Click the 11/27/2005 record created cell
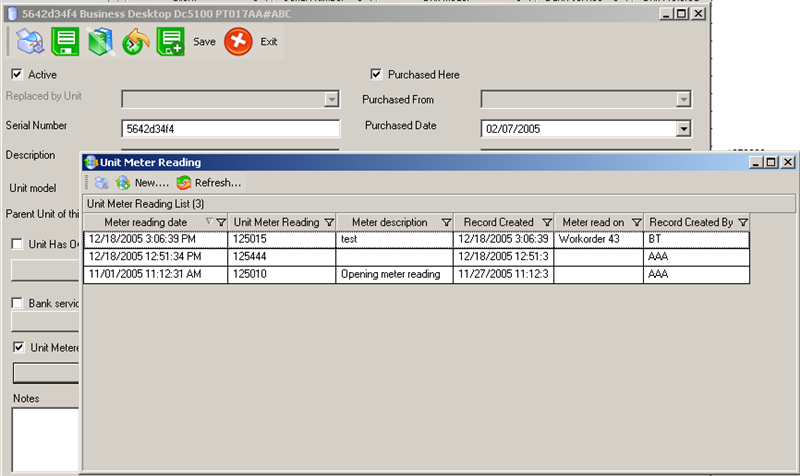This screenshot has width=800, height=476. pos(504,274)
